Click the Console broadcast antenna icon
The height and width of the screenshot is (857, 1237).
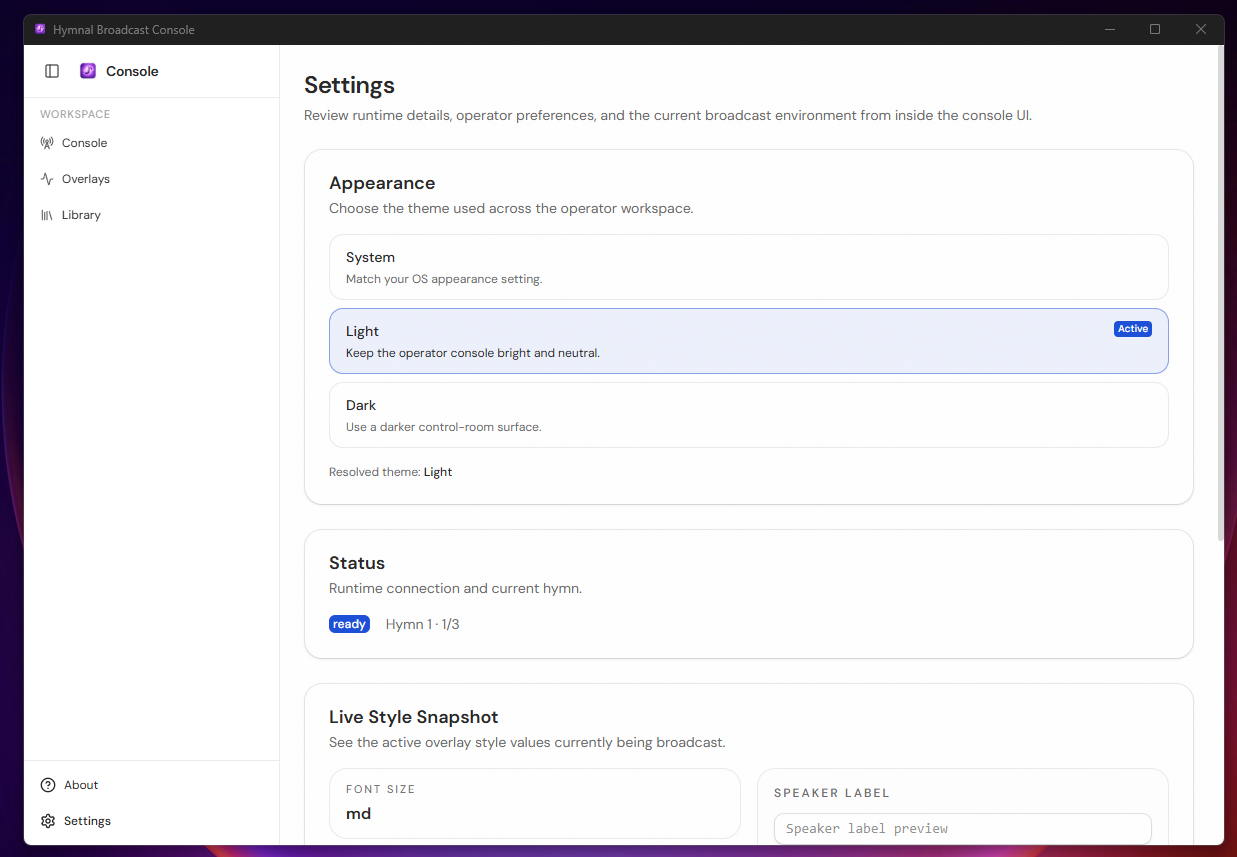47,143
